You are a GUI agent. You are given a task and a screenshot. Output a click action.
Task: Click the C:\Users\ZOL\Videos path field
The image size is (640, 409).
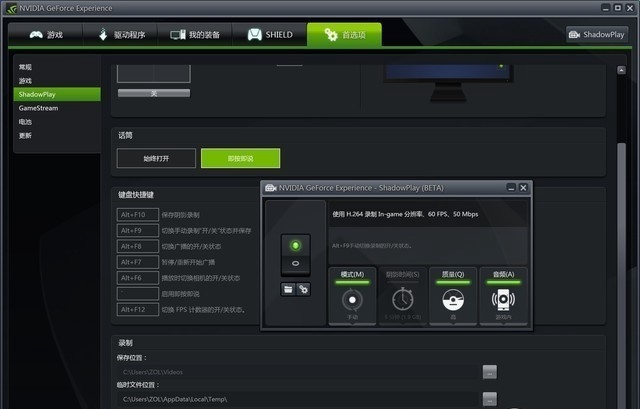pos(296,372)
